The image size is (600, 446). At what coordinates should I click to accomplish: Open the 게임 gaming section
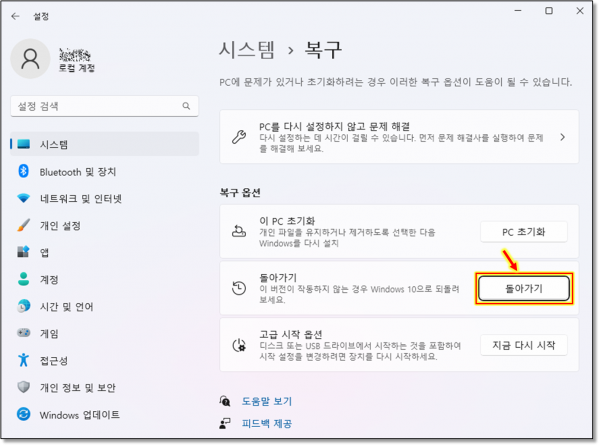pyautogui.click(x=50, y=334)
